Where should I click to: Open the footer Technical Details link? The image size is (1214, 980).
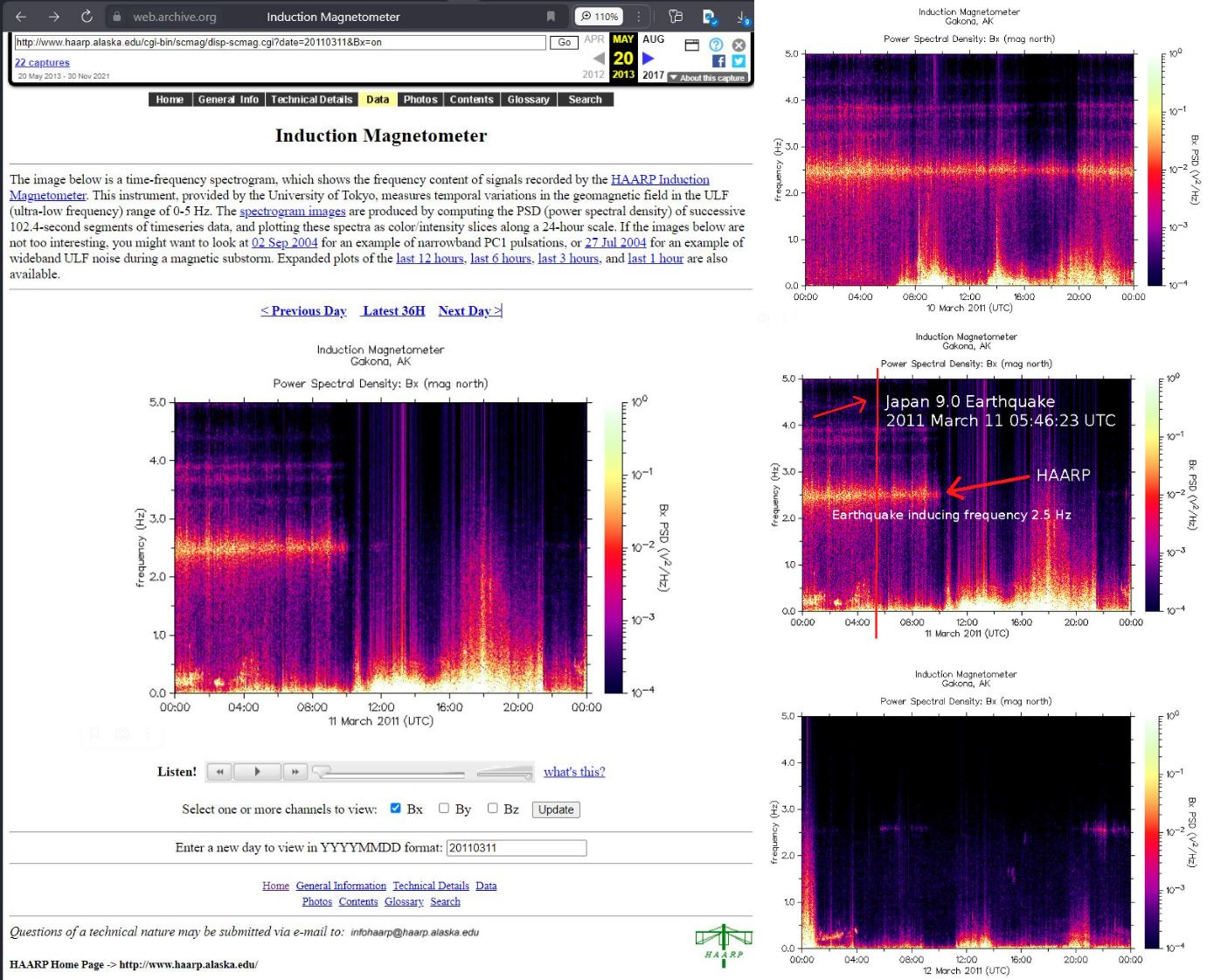pos(431,886)
